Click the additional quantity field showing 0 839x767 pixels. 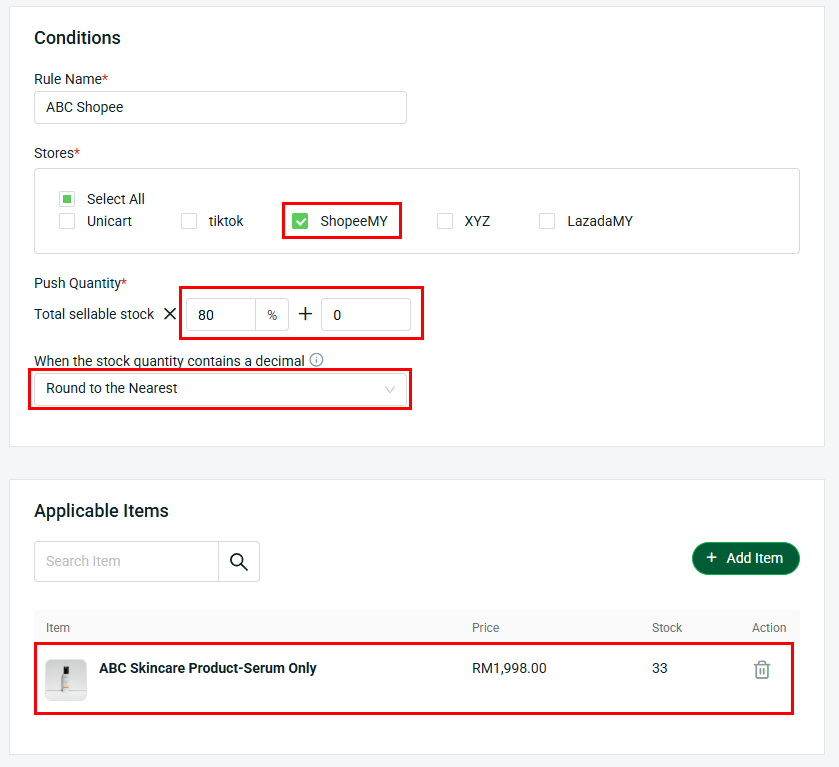[x=365, y=315]
